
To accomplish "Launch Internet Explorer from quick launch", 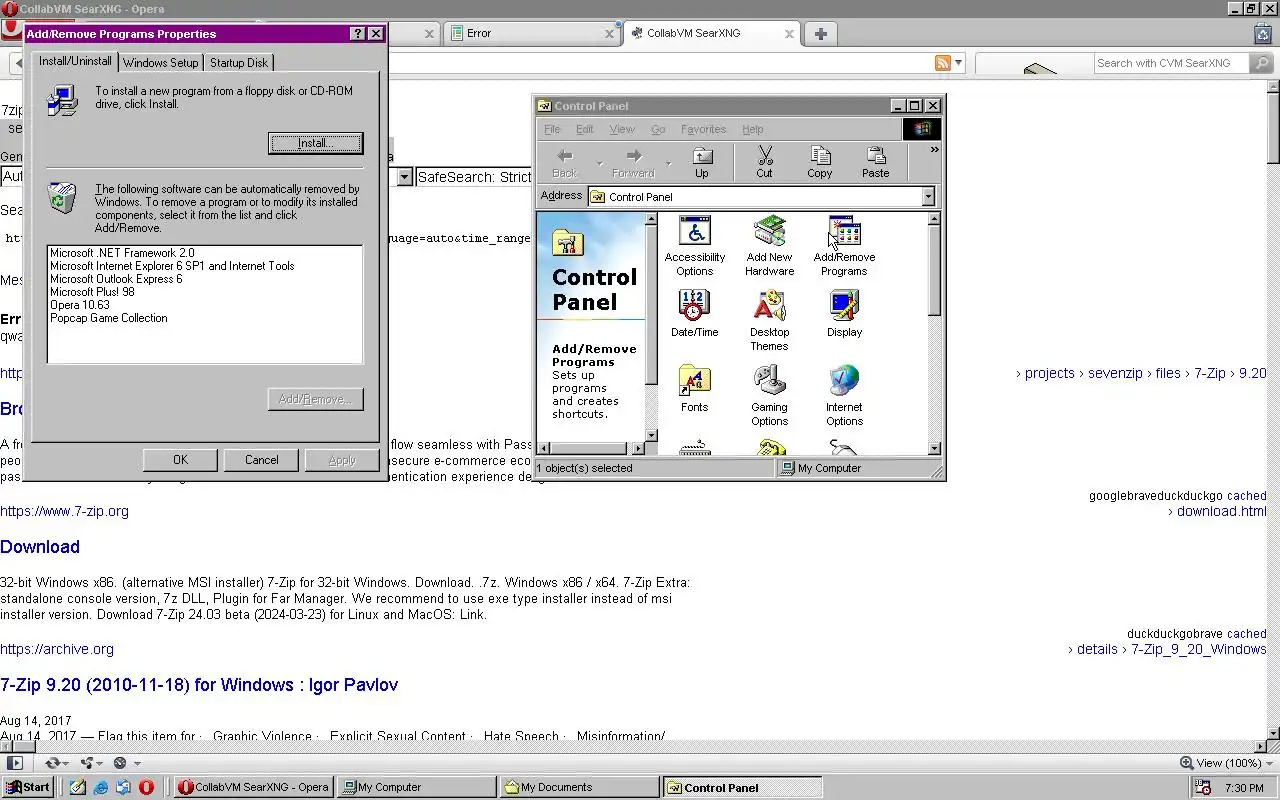I will tap(101, 787).
